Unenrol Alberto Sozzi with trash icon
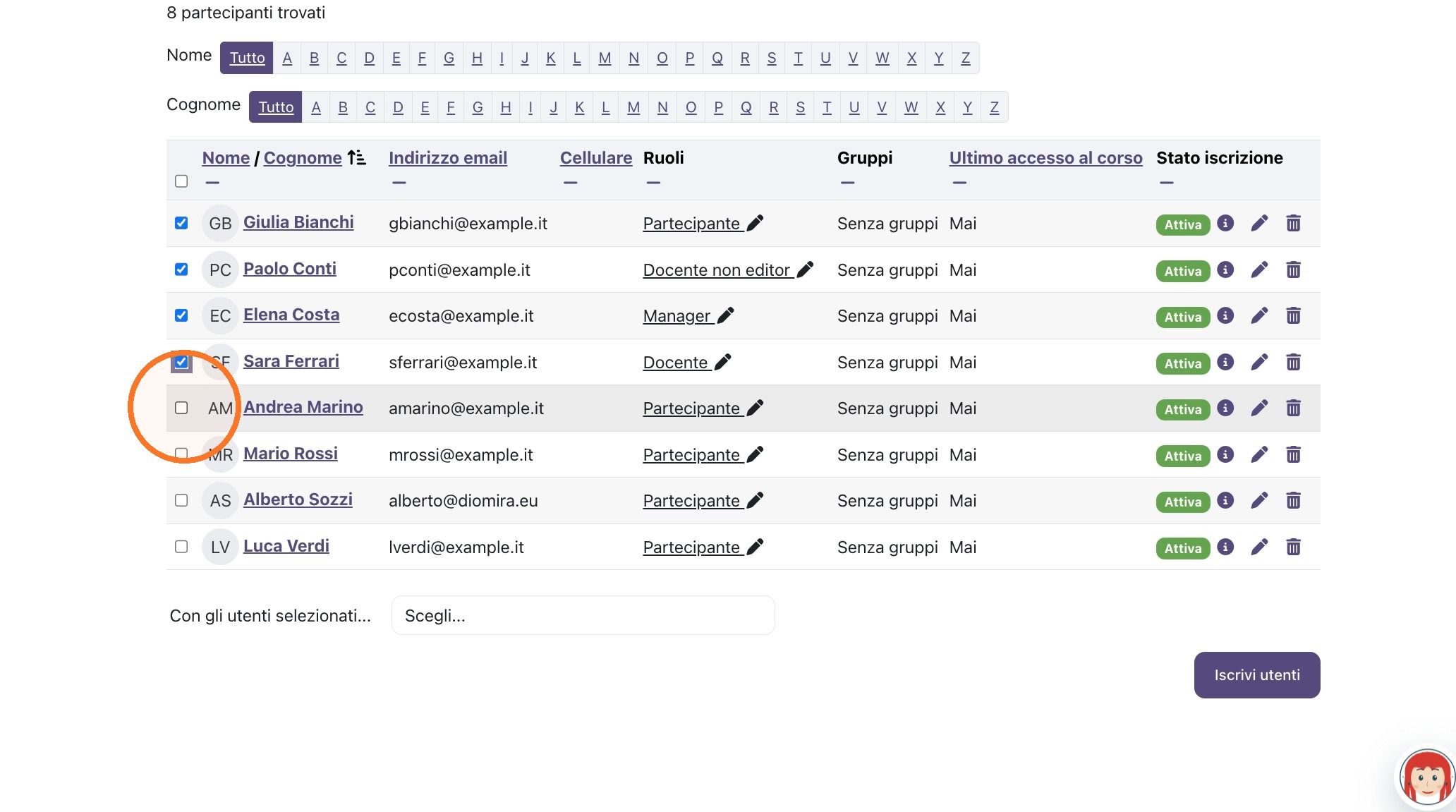 1293,500
